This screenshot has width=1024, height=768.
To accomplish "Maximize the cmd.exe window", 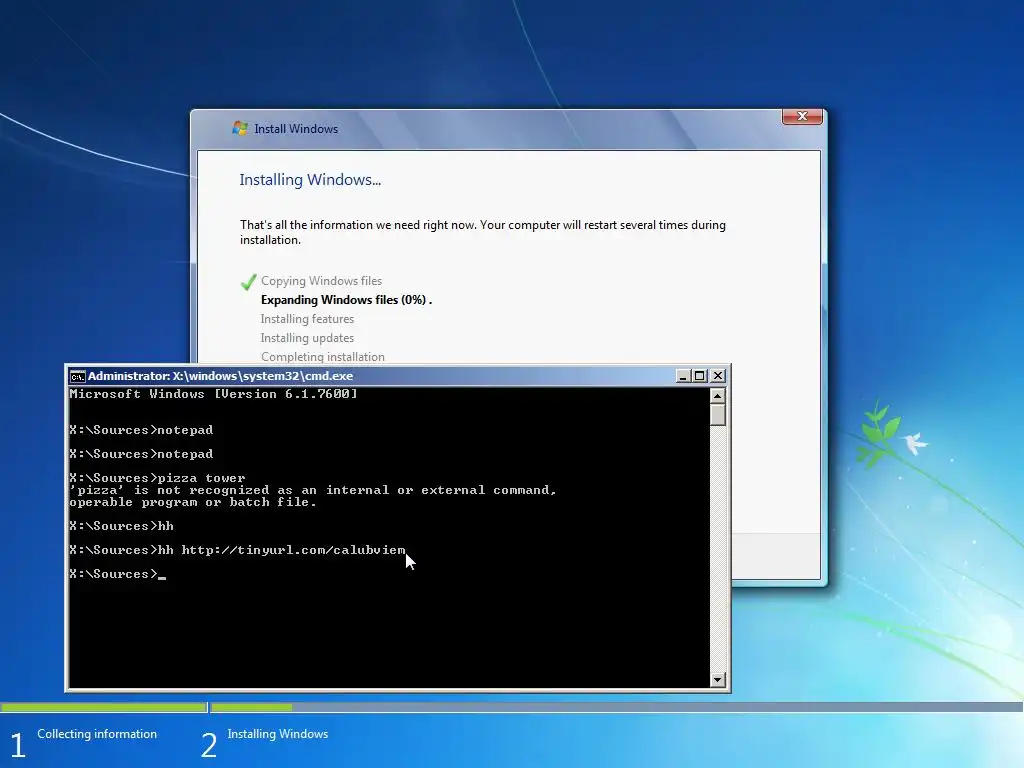I will point(699,376).
